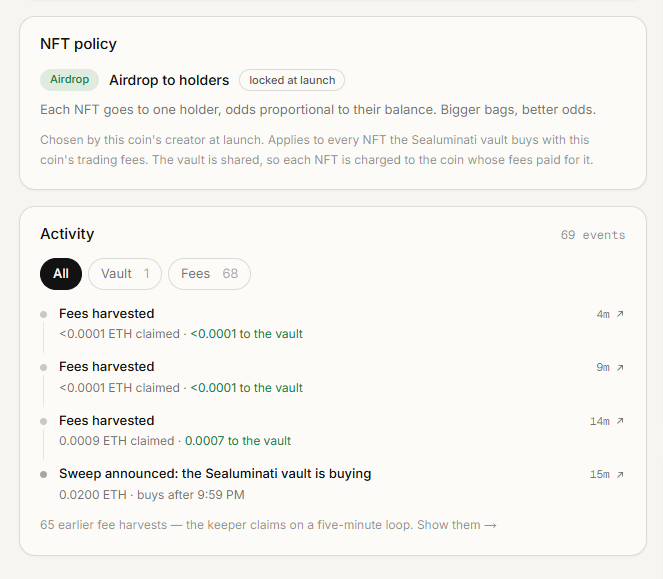Filter activity by Fees events
The width and height of the screenshot is (663, 579).
pos(209,274)
